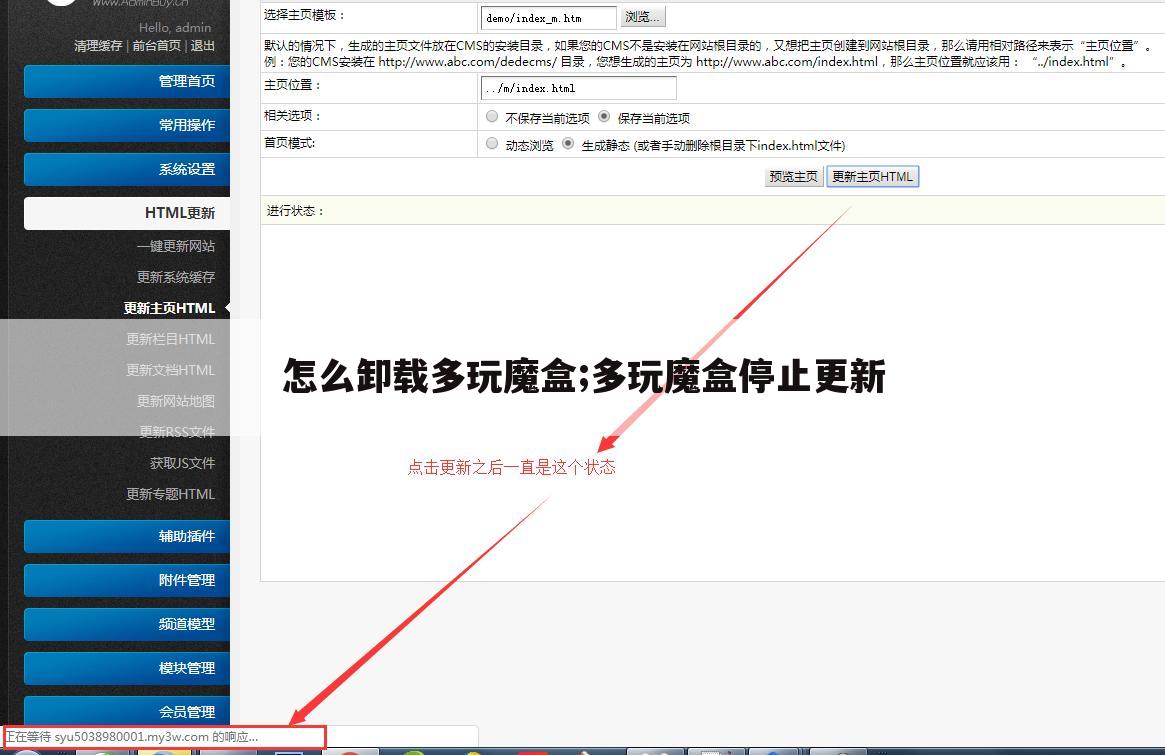The width and height of the screenshot is (1165, 755).
Task: Click the 选择主页模板 label
Action: click(305, 15)
